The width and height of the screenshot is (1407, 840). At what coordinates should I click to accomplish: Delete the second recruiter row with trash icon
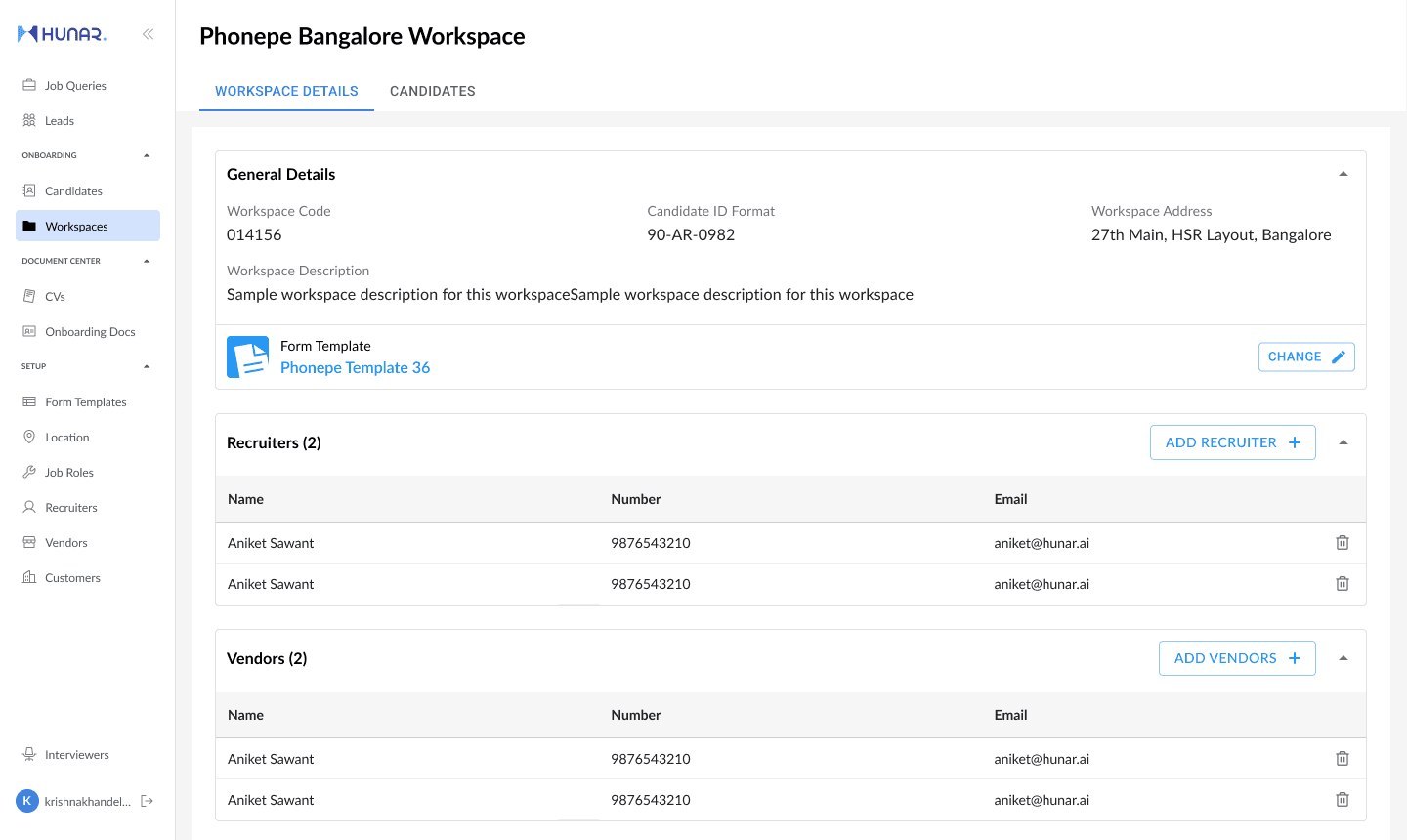coord(1343,584)
